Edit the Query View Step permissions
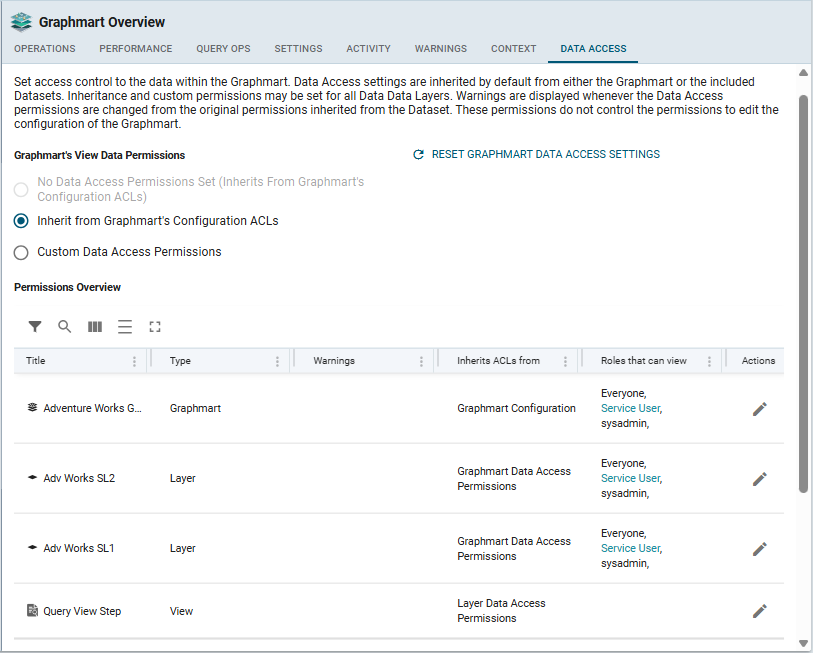The image size is (813, 653). (759, 611)
